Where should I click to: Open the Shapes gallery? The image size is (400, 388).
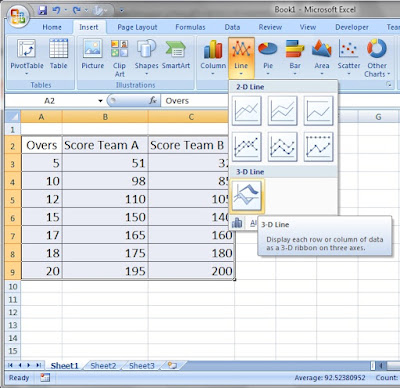[x=146, y=56]
